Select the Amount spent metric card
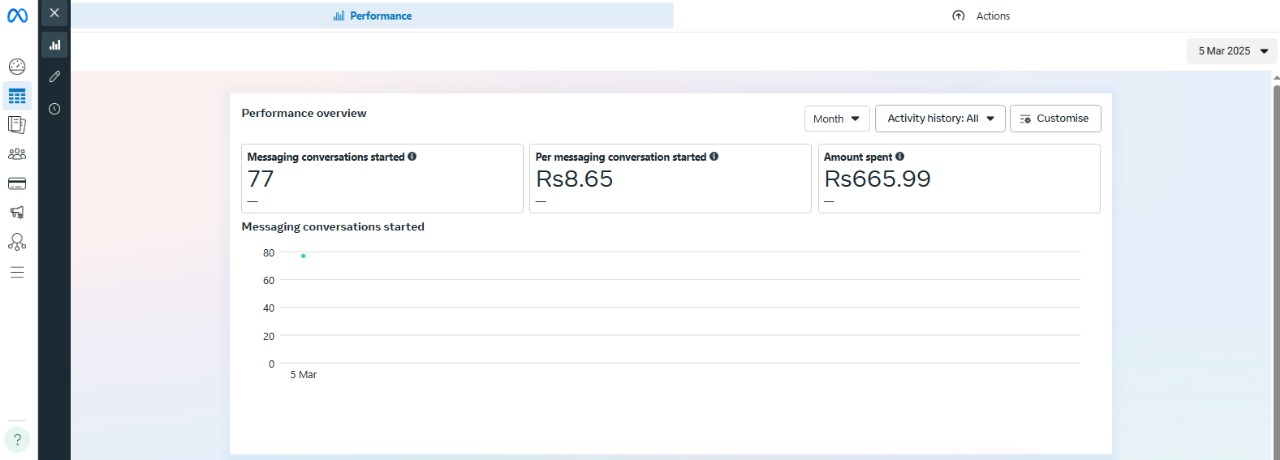1280x460 pixels. [958, 179]
